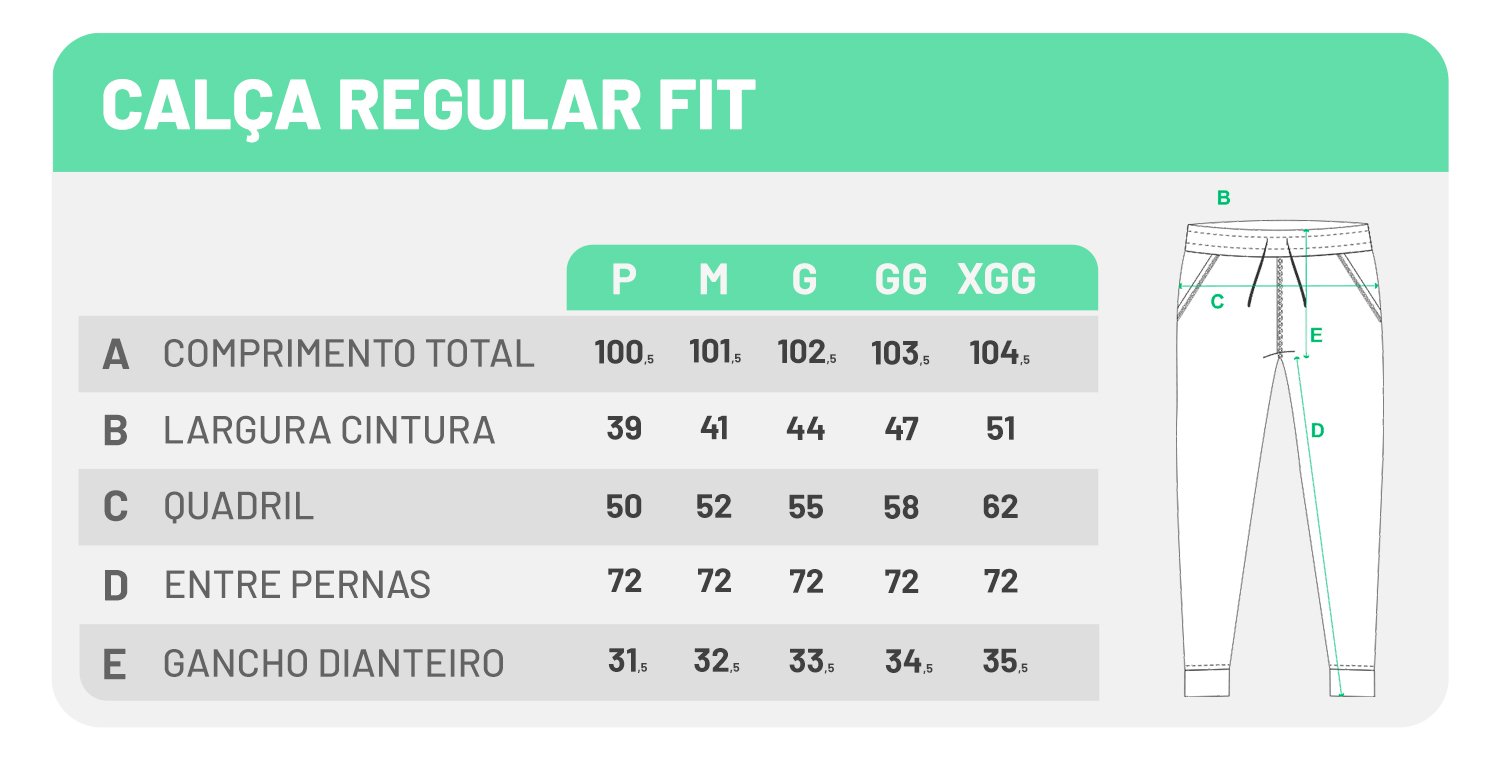Click the CALÇA REGULAR FIT title

pyautogui.click(x=428, y=105)
